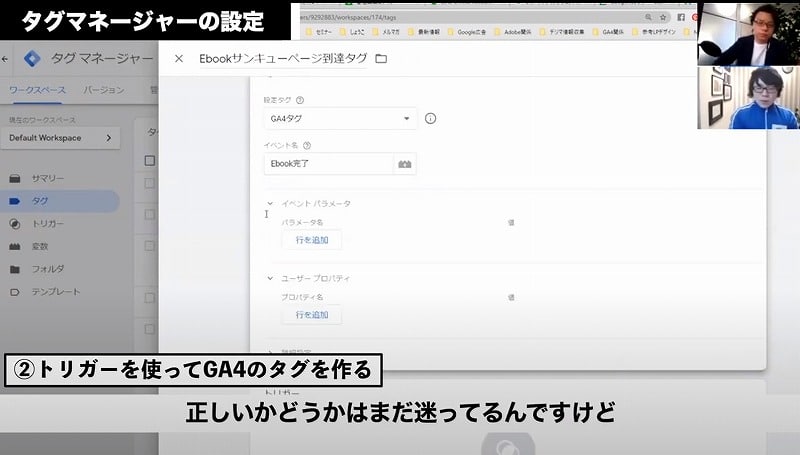800x455 pixels.
Task: Open help icon beside 設定タグ label
Action: (x=300, y=100)
